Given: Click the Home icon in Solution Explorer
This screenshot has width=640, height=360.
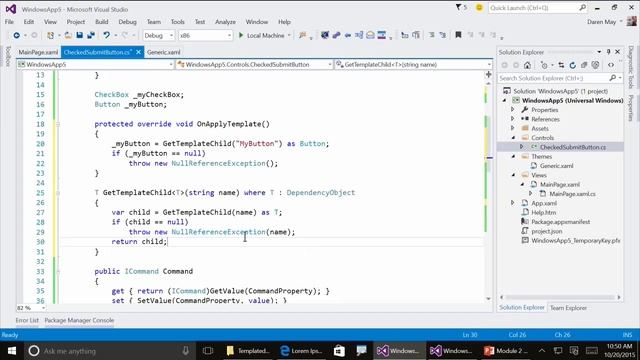Looking at the screenshot, I should coord(527,65).
